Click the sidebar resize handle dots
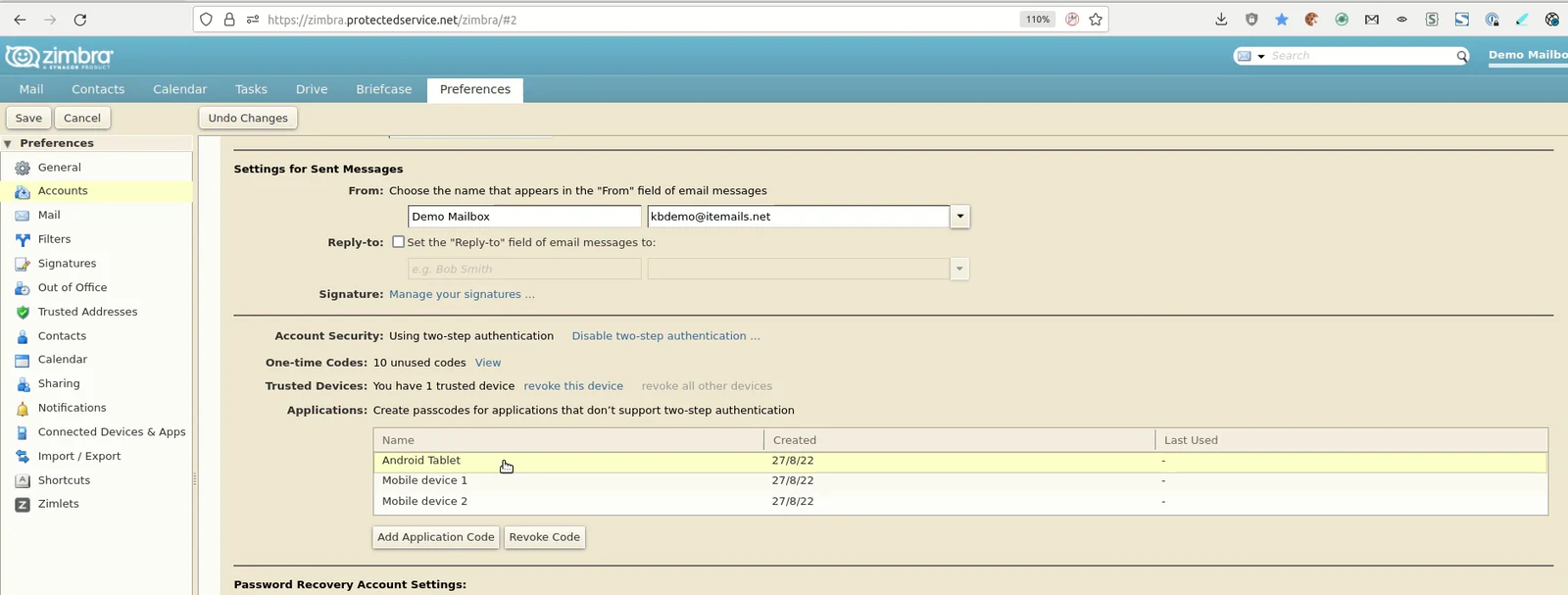The image size is (1568, 595). coord(194,479)
